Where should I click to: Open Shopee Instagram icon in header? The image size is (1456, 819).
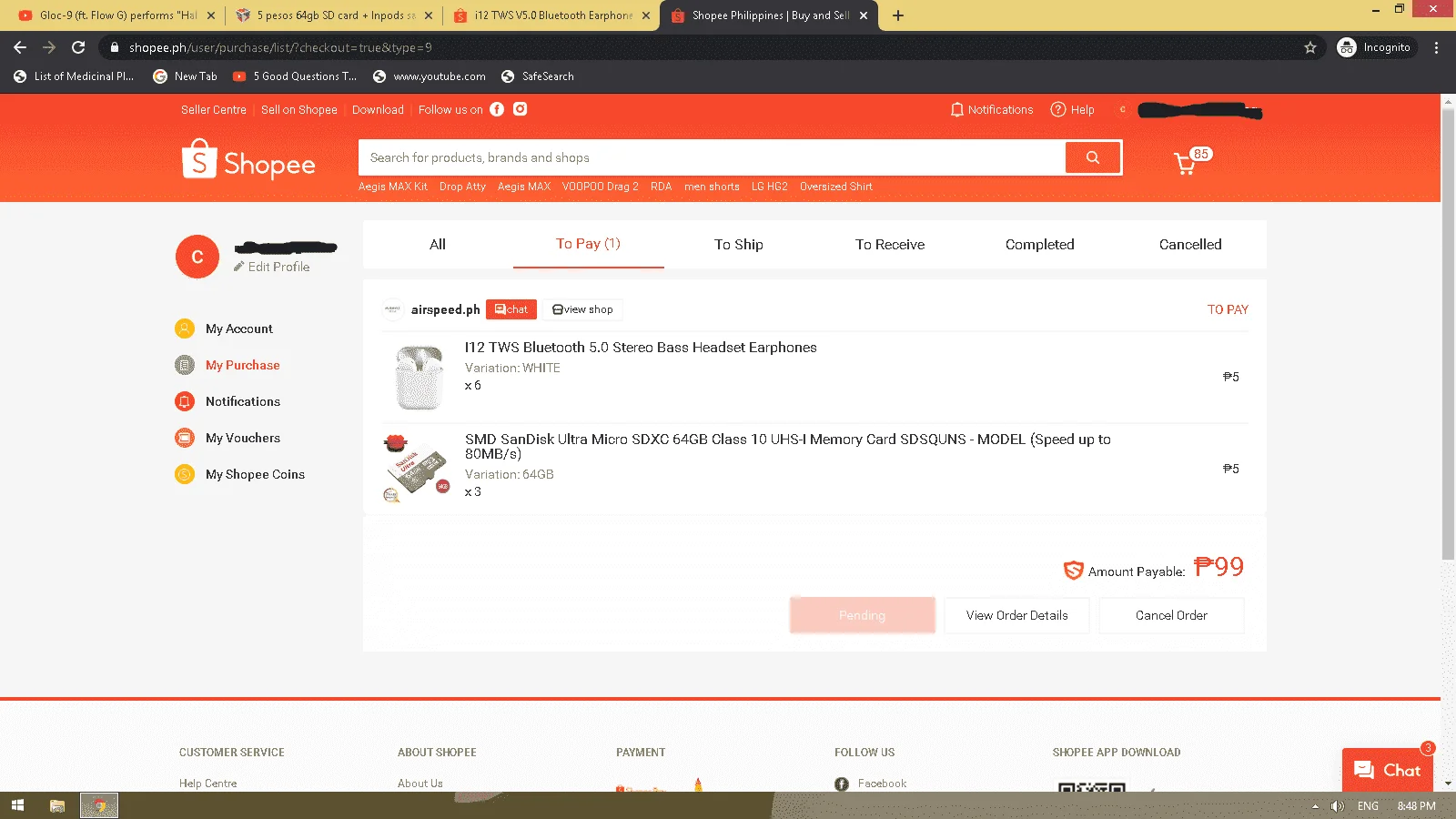pos(520,109)
